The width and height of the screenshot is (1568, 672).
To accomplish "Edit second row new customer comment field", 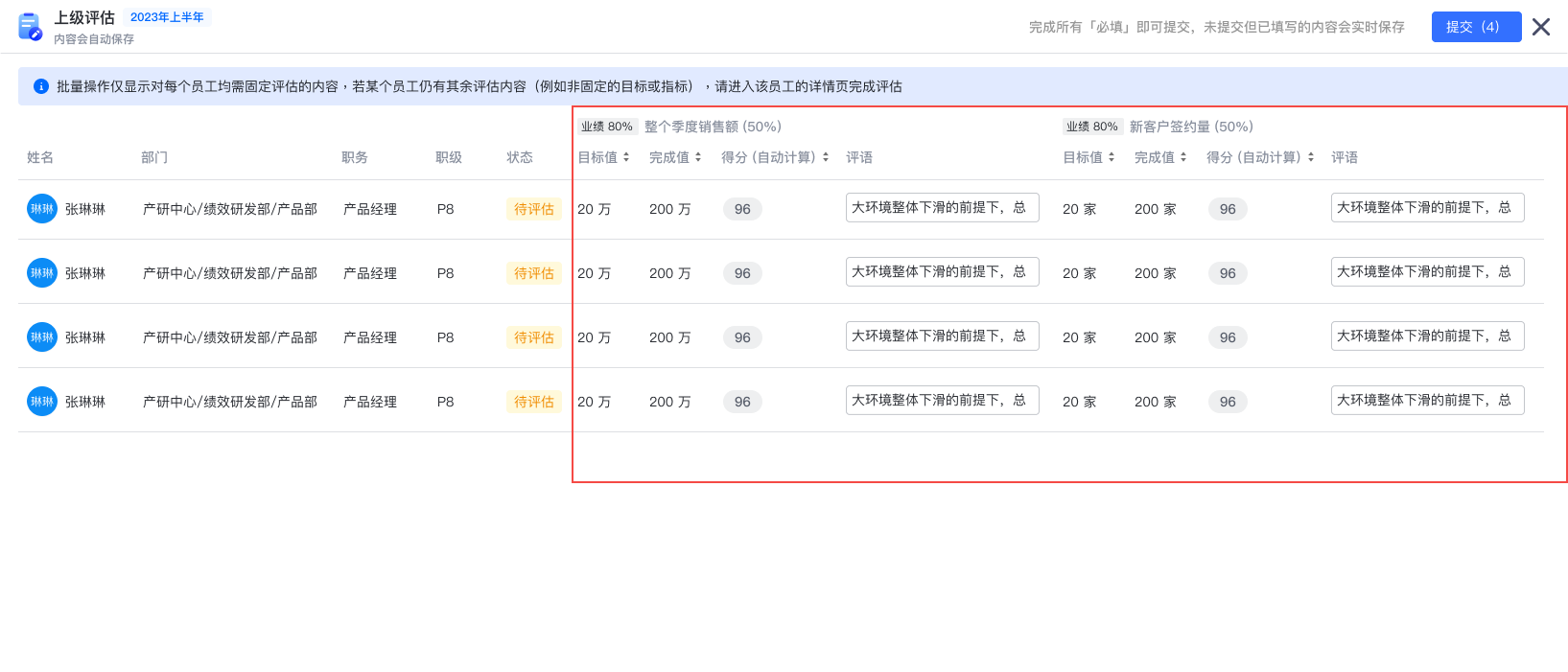I will 1427,272.
